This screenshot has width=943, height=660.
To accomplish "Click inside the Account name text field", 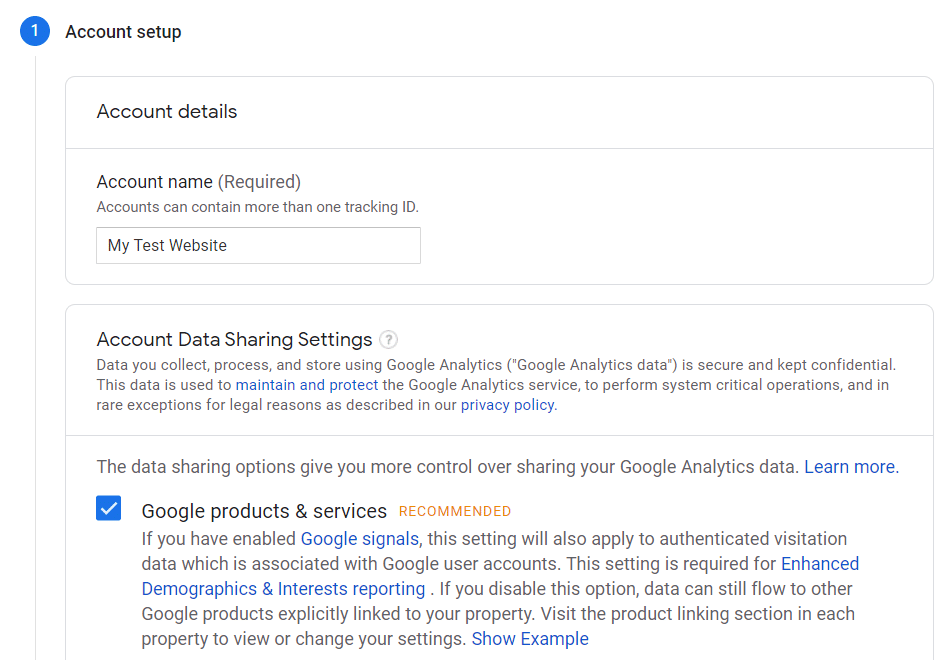I will tap(258, 245).
